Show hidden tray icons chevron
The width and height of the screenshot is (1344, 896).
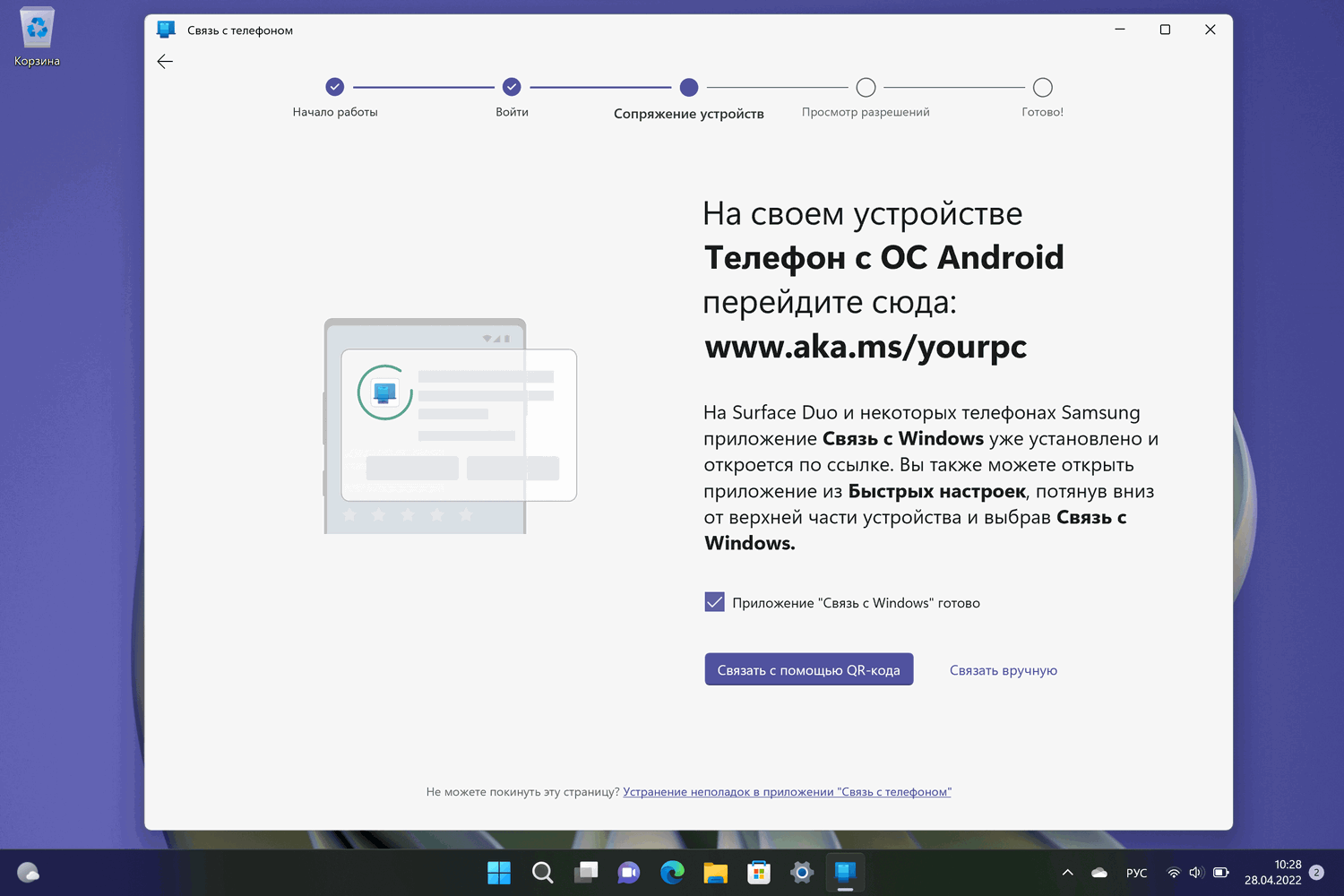click(1067, 873)
